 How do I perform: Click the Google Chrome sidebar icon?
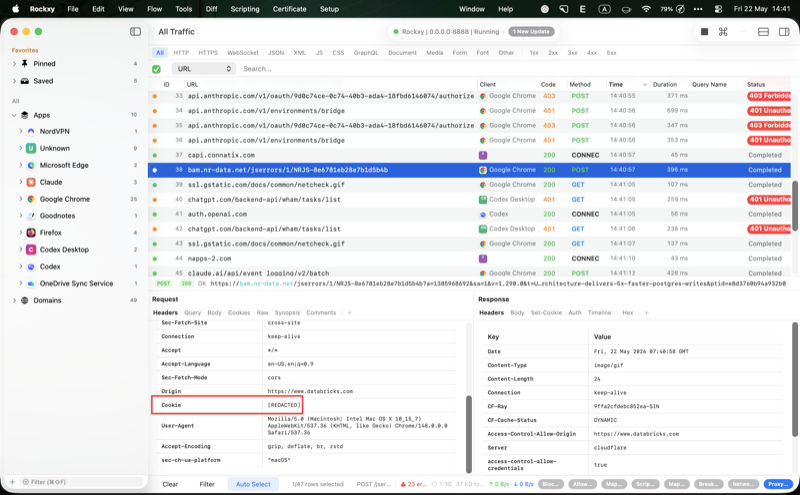31,199
